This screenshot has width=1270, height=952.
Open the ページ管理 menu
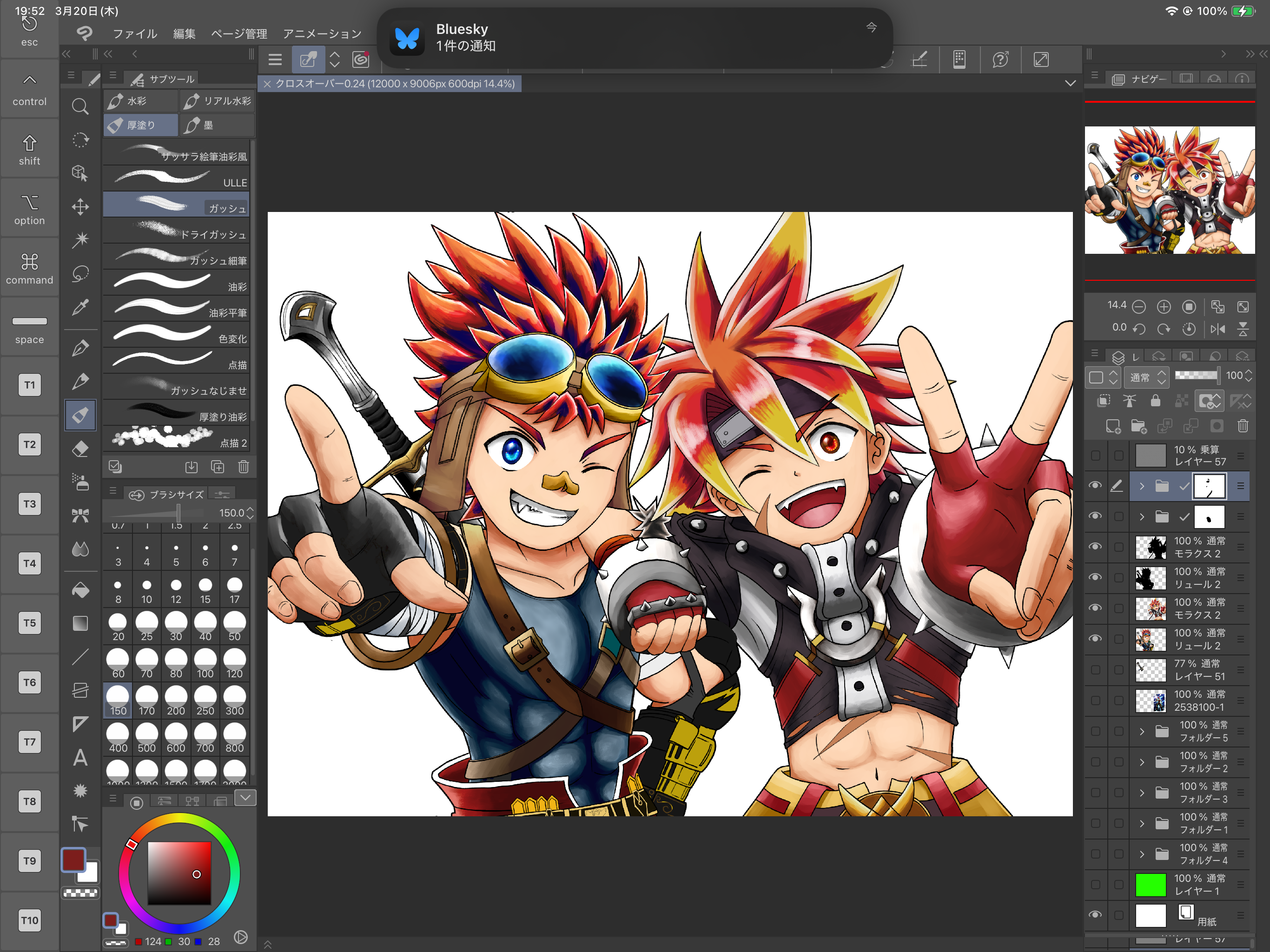click(239, 34)
